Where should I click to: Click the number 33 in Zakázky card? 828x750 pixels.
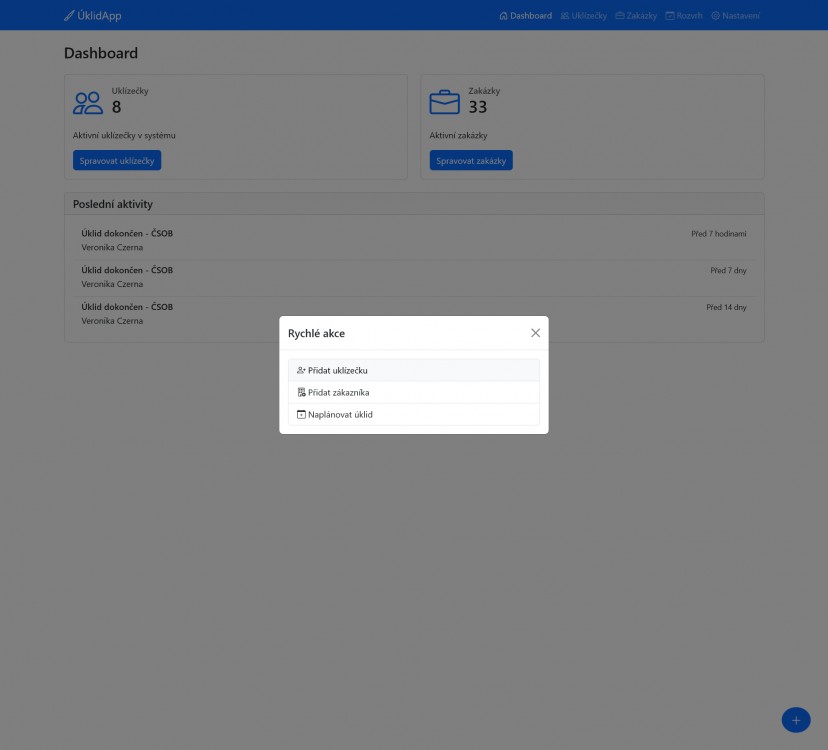coord(477,107)
